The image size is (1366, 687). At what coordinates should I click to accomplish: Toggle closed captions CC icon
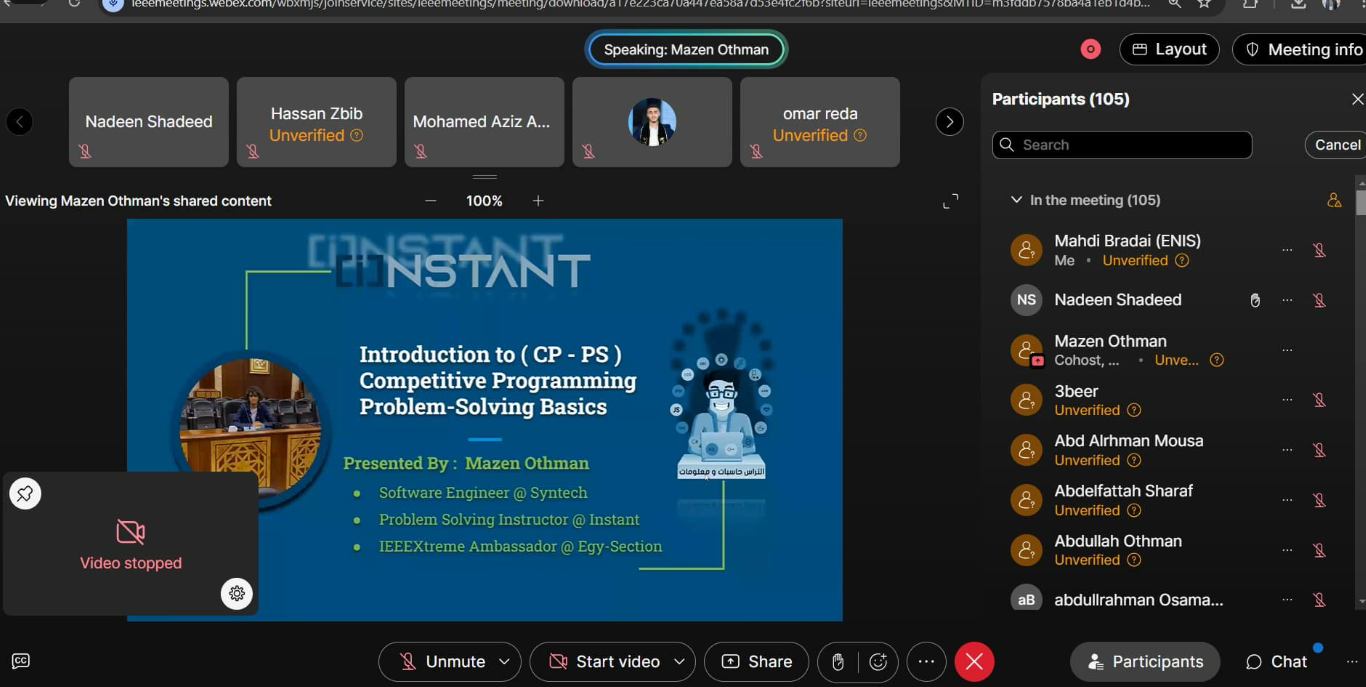(x=20, y=661)
